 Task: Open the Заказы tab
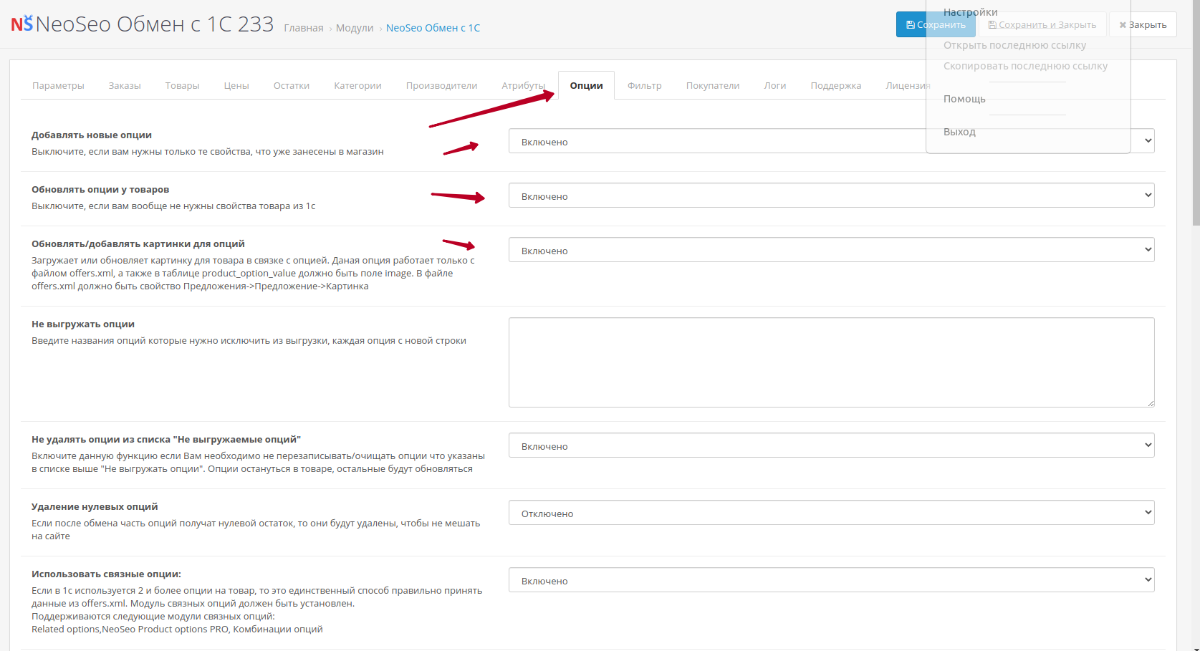tap(125, 86)
